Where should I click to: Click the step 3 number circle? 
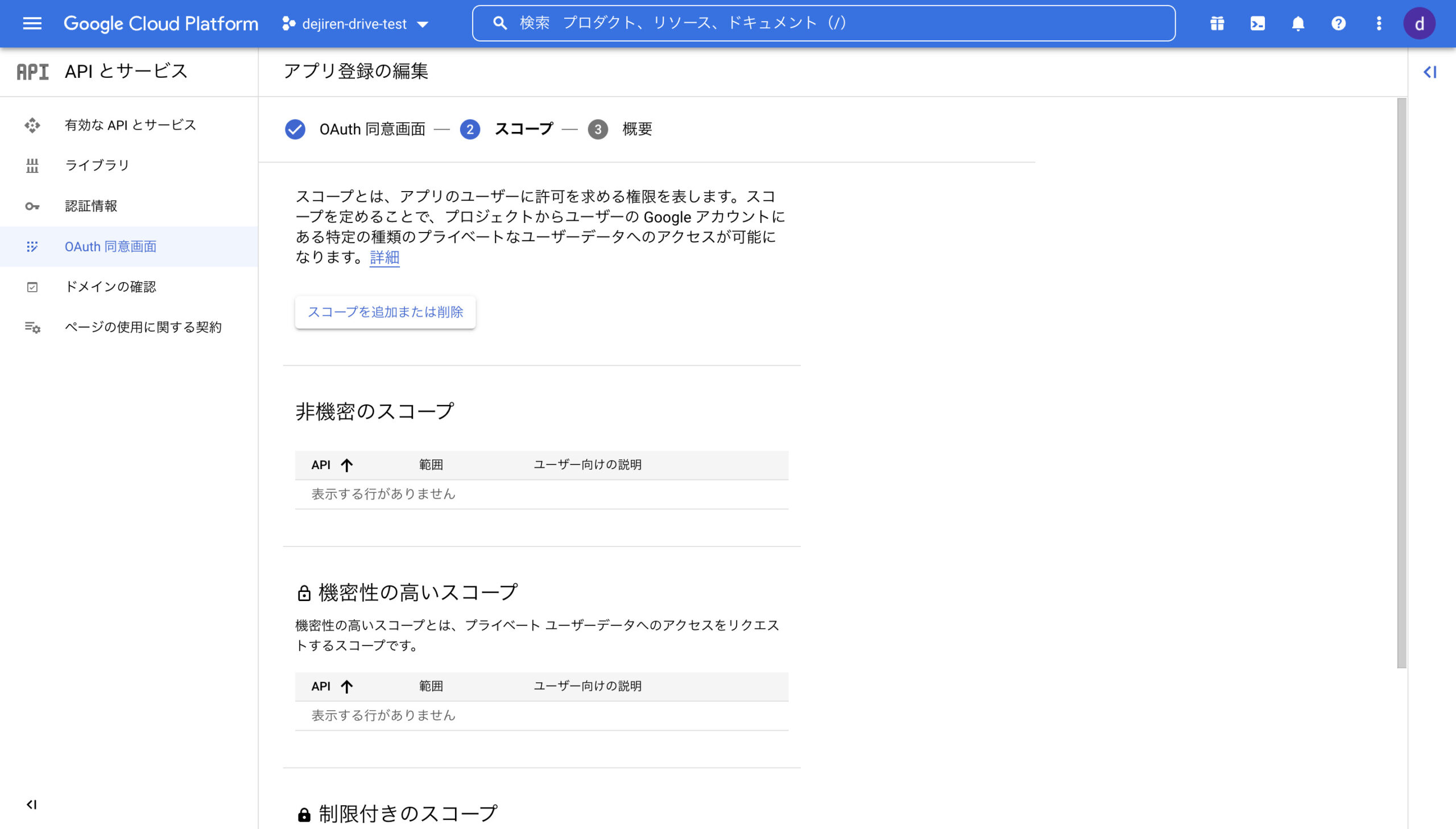pyautogui.click(x=597, y=130)
